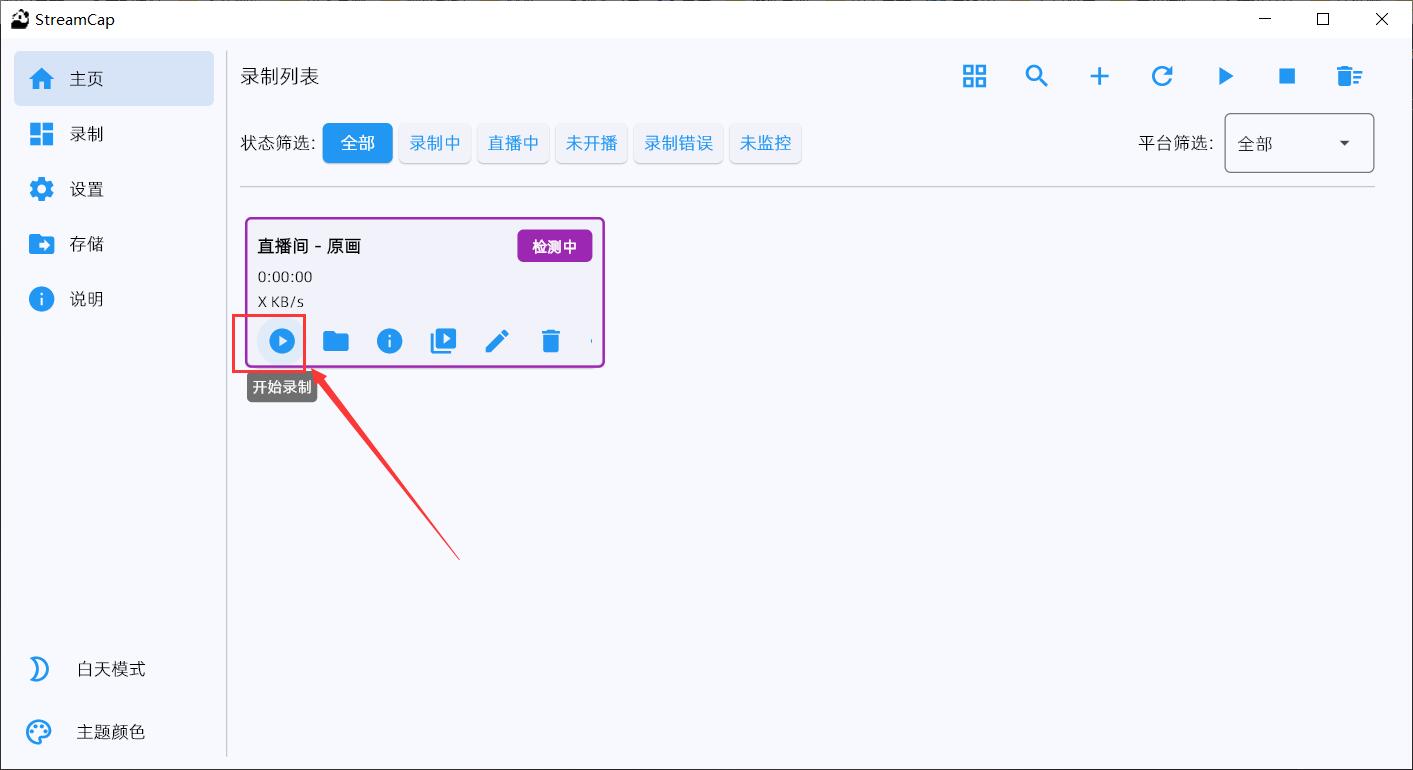
Task: Edit the 直播间 recording settings
Action: tap(497, 341)
